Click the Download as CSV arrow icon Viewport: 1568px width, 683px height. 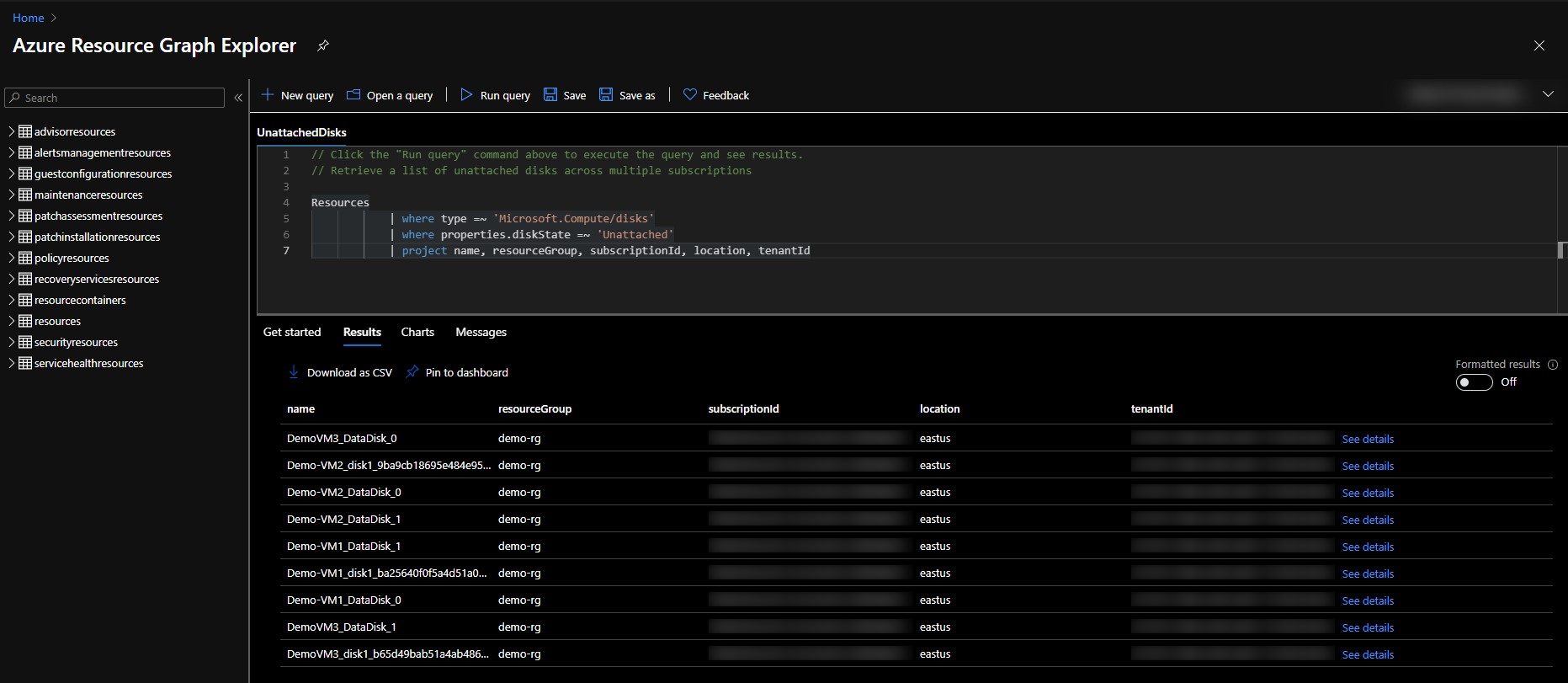coord(294,372)
